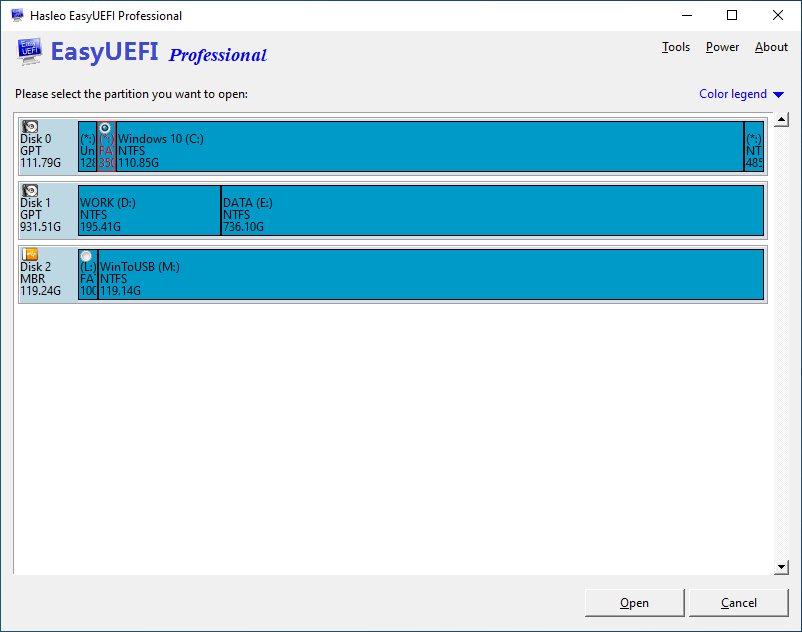Click the scrollbar up arrow
The width and height of the screenshot is (802, 632).
point(781,120)
